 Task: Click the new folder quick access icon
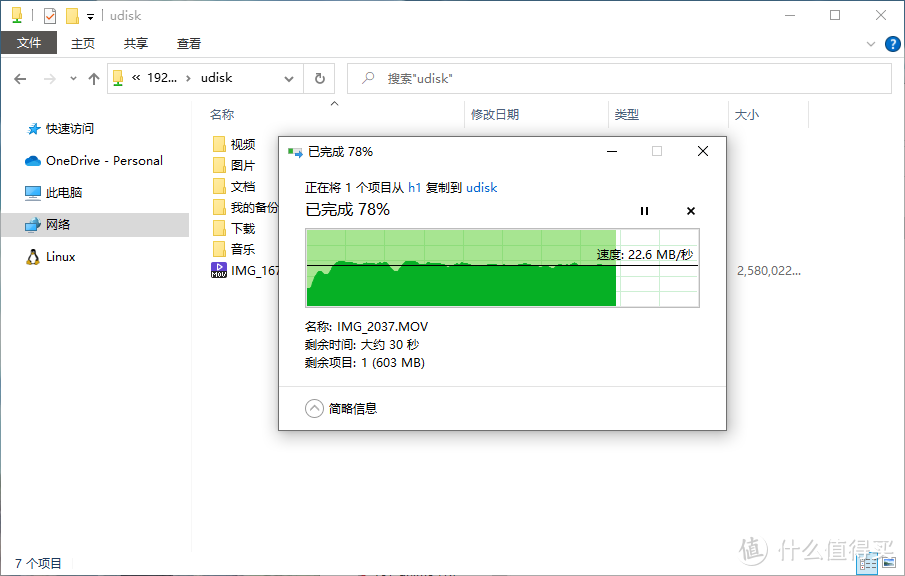coord(72,16)
